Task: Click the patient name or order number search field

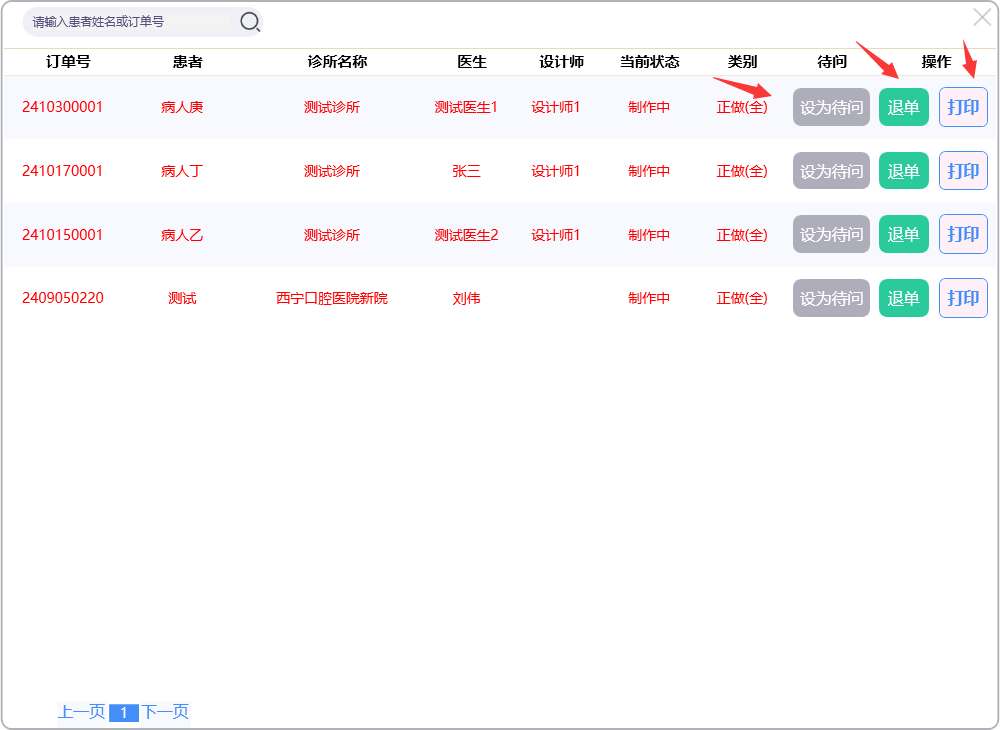Action: (x=130, y=21)
